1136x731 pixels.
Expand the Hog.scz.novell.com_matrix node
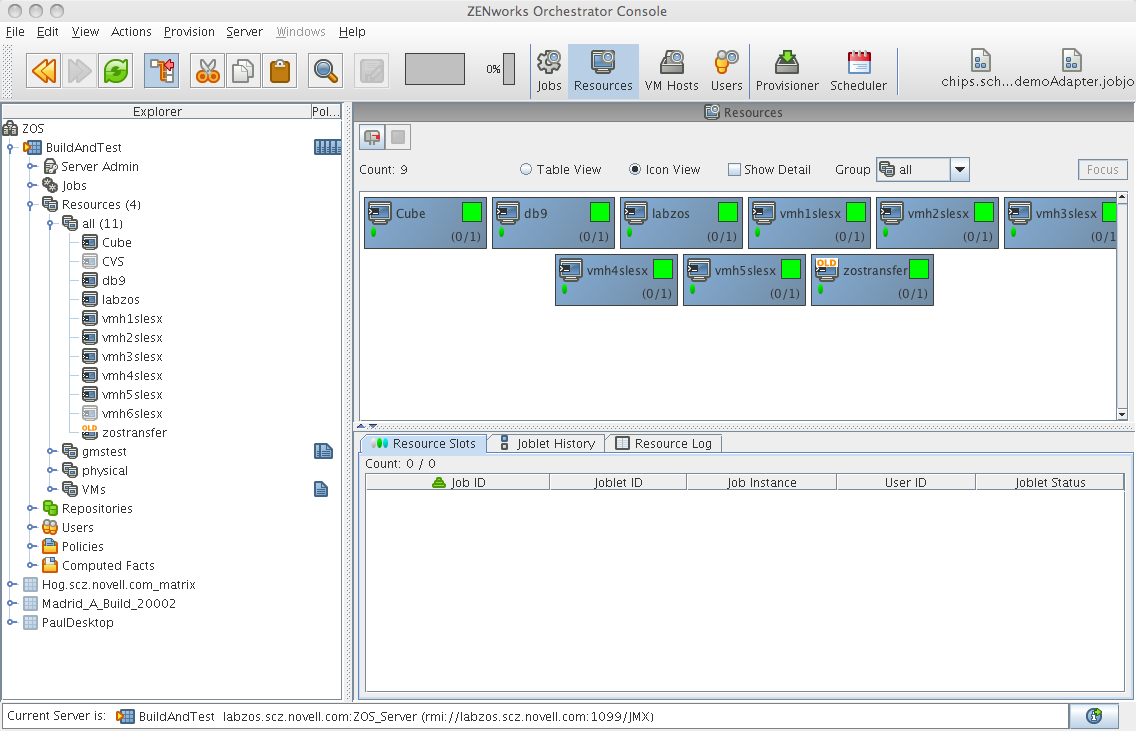click(x=11, y=585)
